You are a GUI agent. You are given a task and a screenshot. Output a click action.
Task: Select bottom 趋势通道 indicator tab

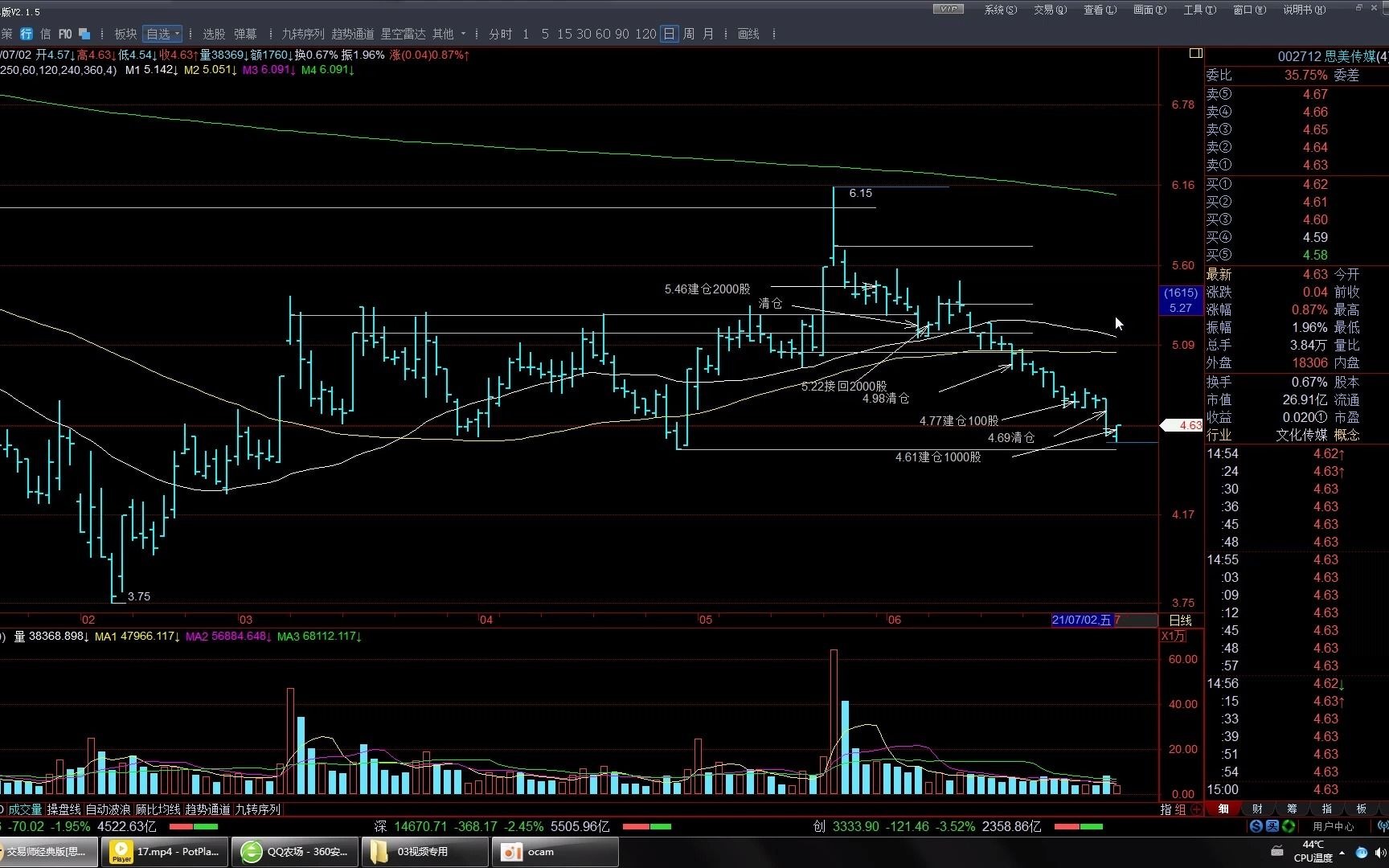207,809
